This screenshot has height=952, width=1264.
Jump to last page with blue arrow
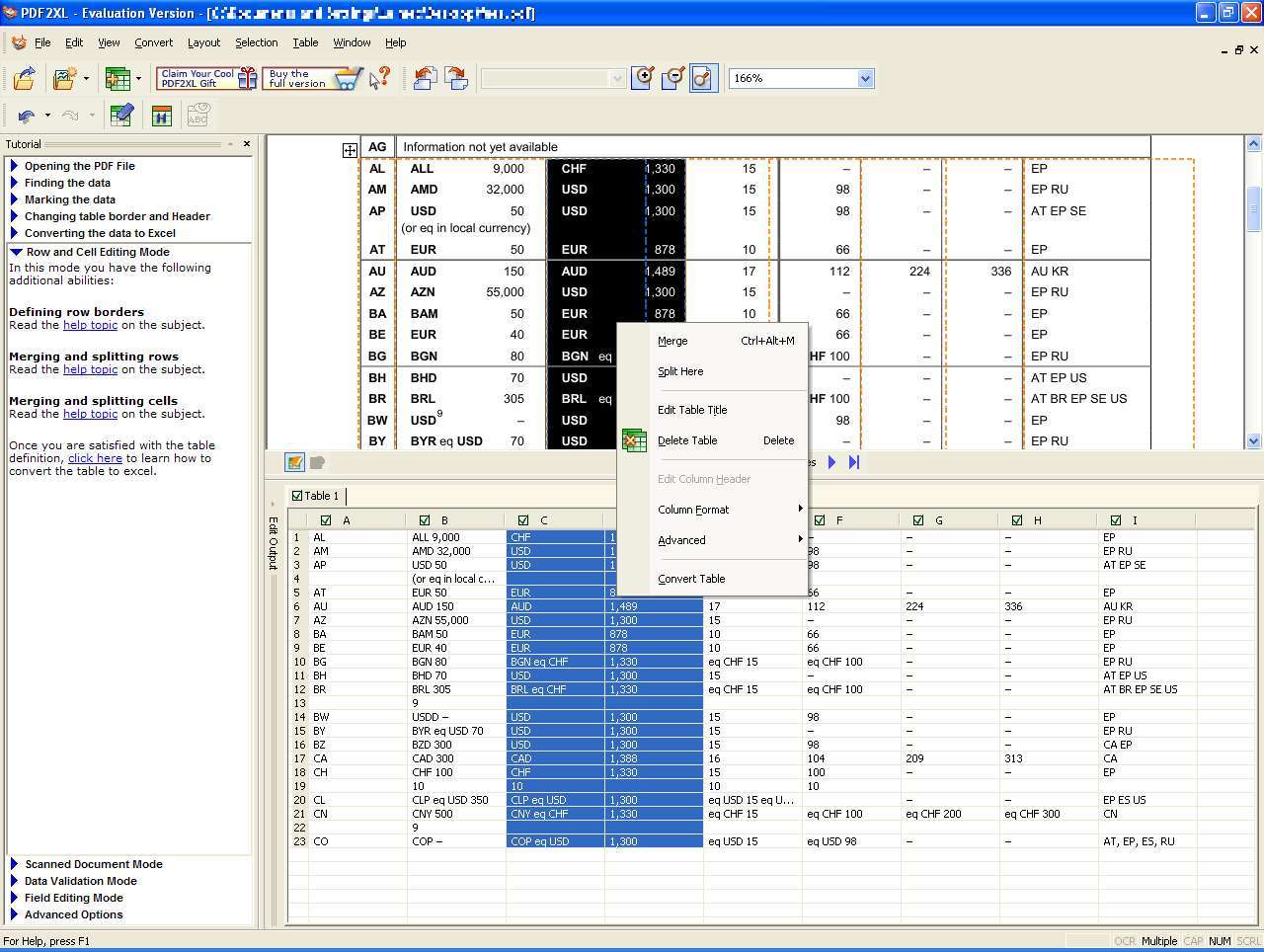(854, 462)
